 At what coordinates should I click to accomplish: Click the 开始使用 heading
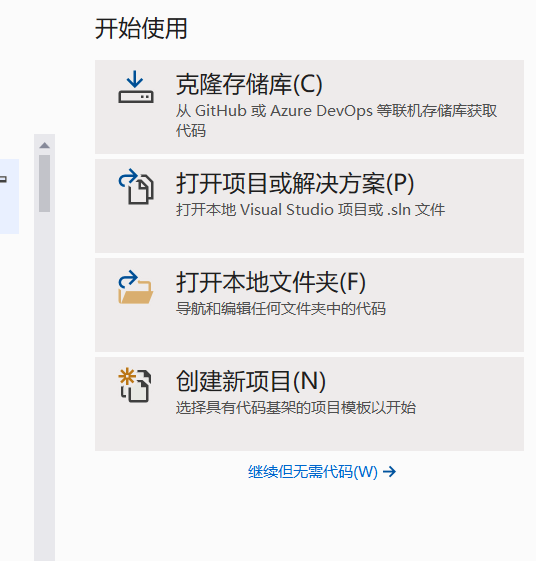click(141, 28)
